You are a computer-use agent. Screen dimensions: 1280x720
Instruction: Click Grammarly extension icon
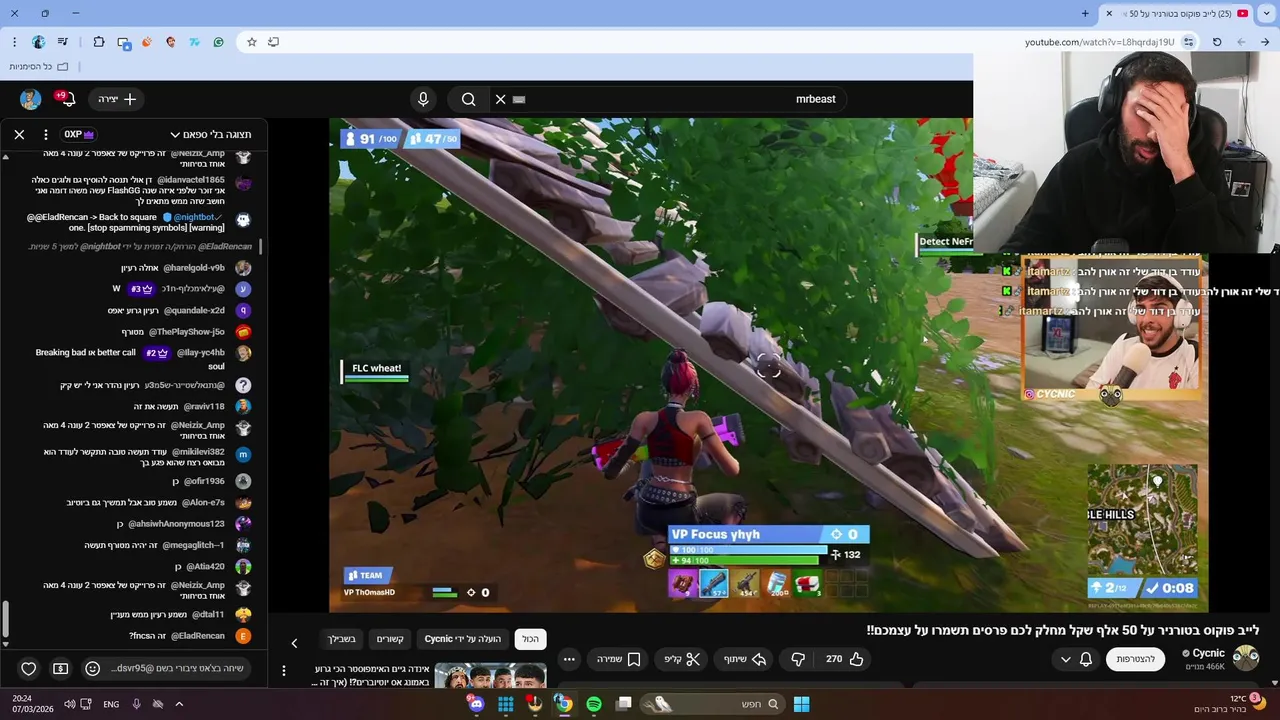tap(218, 42)
